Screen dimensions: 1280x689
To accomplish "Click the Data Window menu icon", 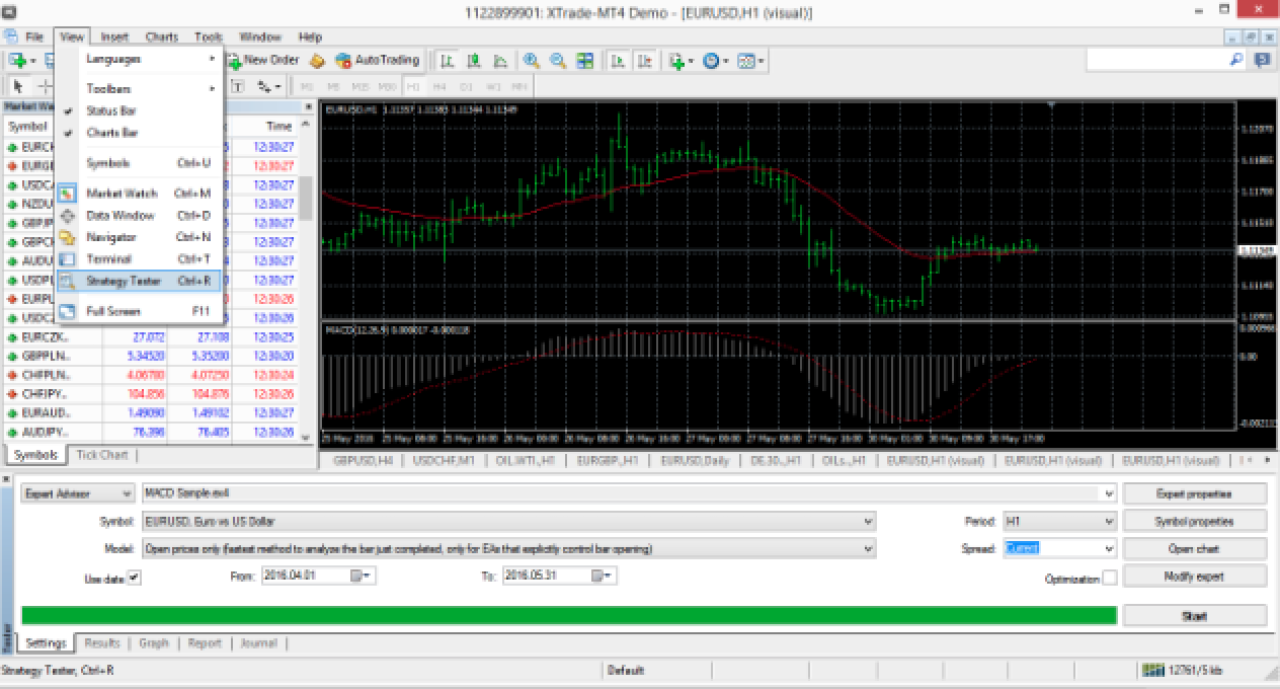I will [x=67, y=215].
